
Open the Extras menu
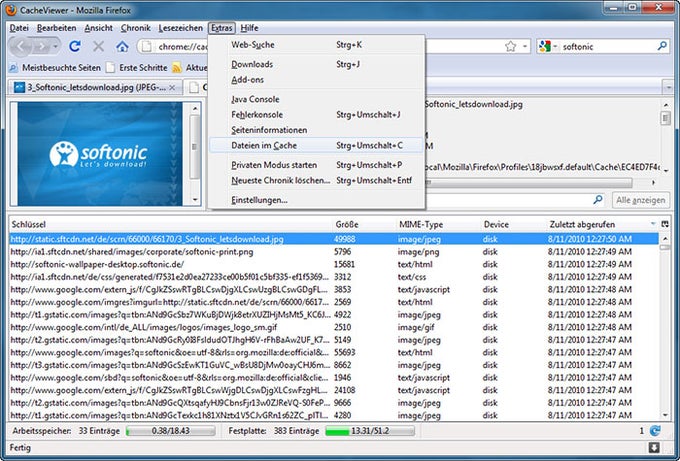222,28
